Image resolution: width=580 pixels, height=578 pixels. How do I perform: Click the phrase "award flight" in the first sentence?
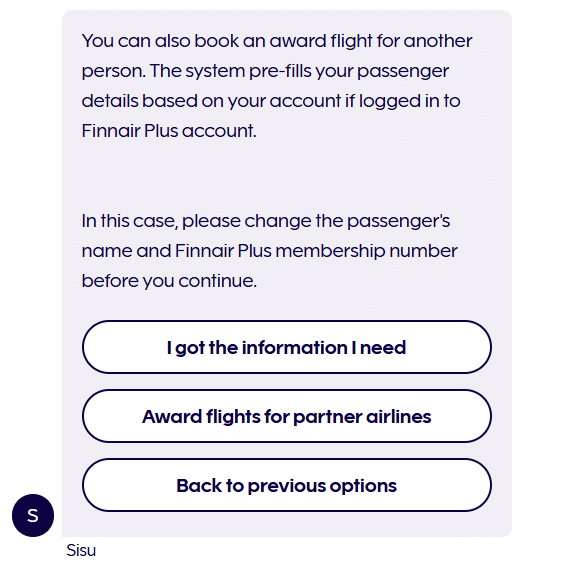(321, 41)
